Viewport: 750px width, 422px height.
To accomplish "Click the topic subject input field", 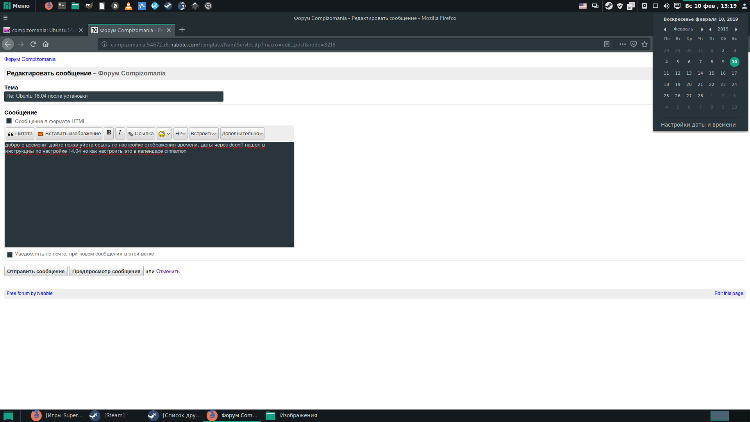I will (x=114, y=96).
